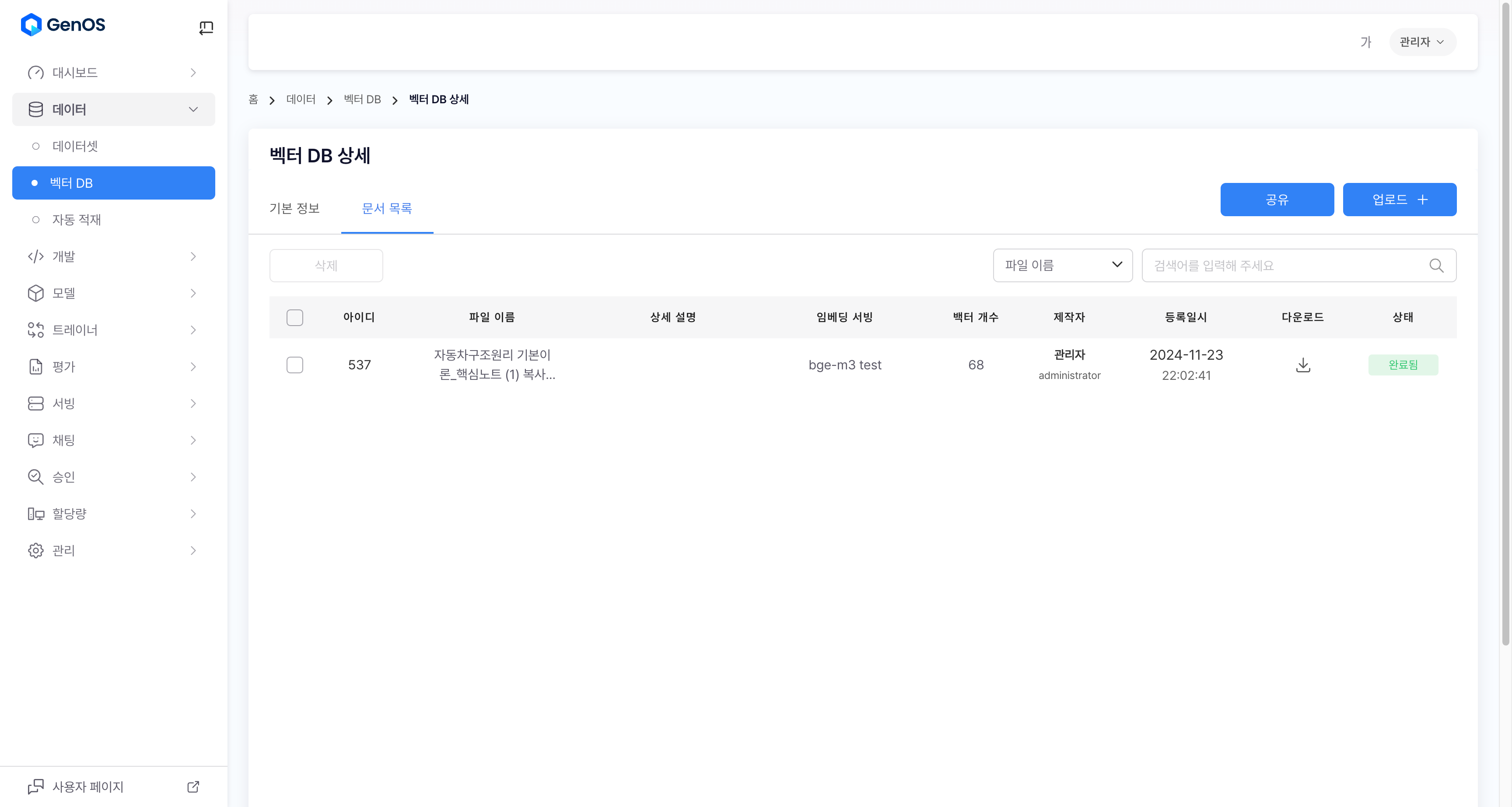
Task: Click the 관리 gear icon
Action: 36,551
